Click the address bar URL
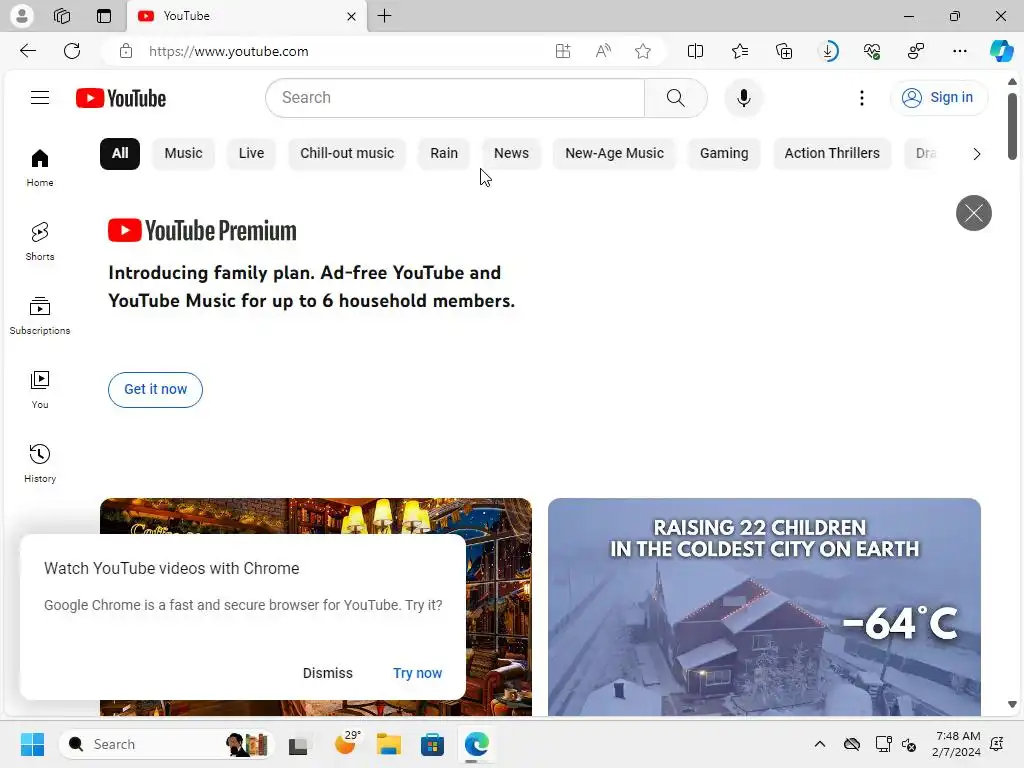 point(229,51)
